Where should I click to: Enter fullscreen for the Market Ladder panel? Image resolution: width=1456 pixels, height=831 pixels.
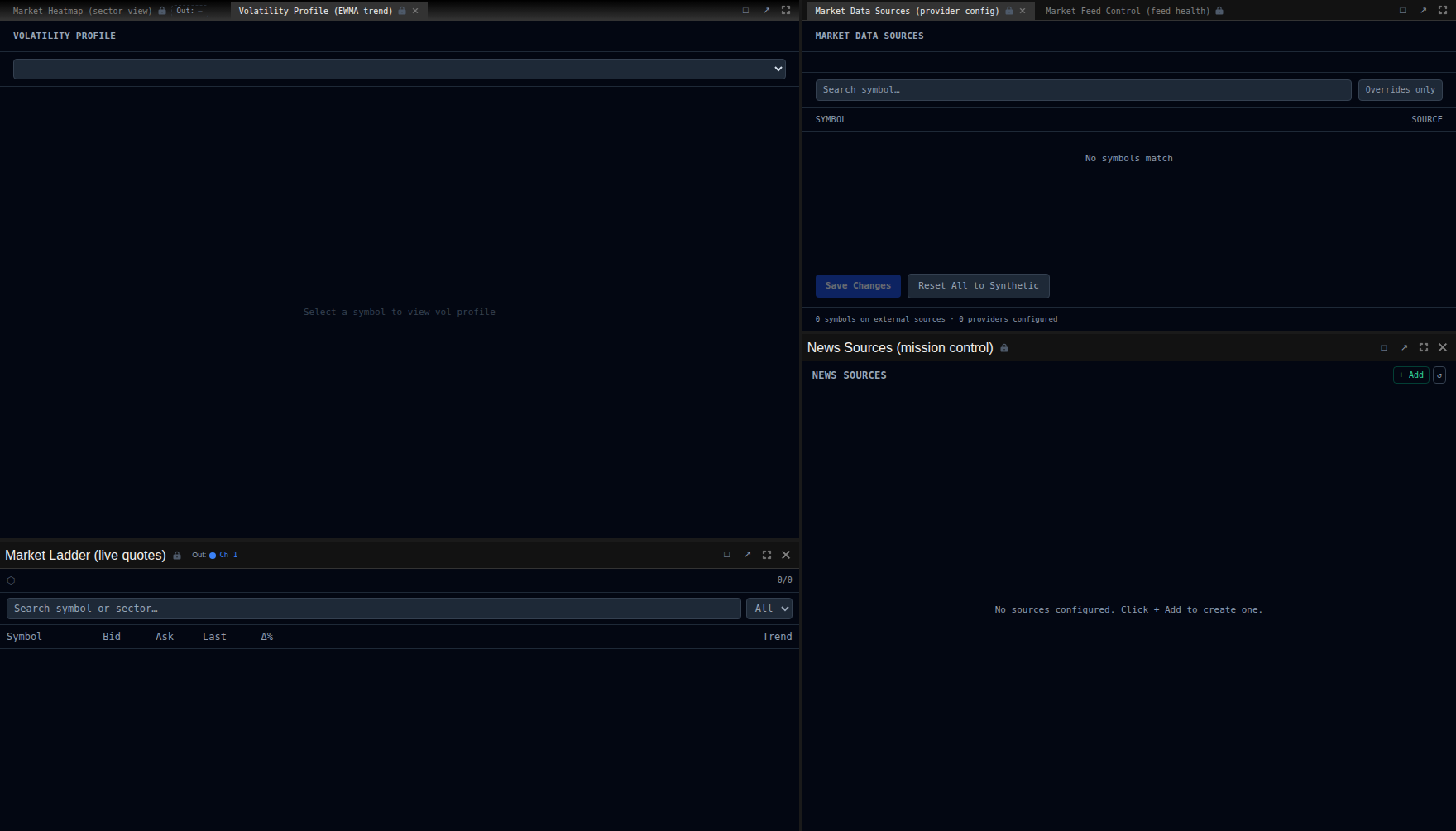click(767, 555)
